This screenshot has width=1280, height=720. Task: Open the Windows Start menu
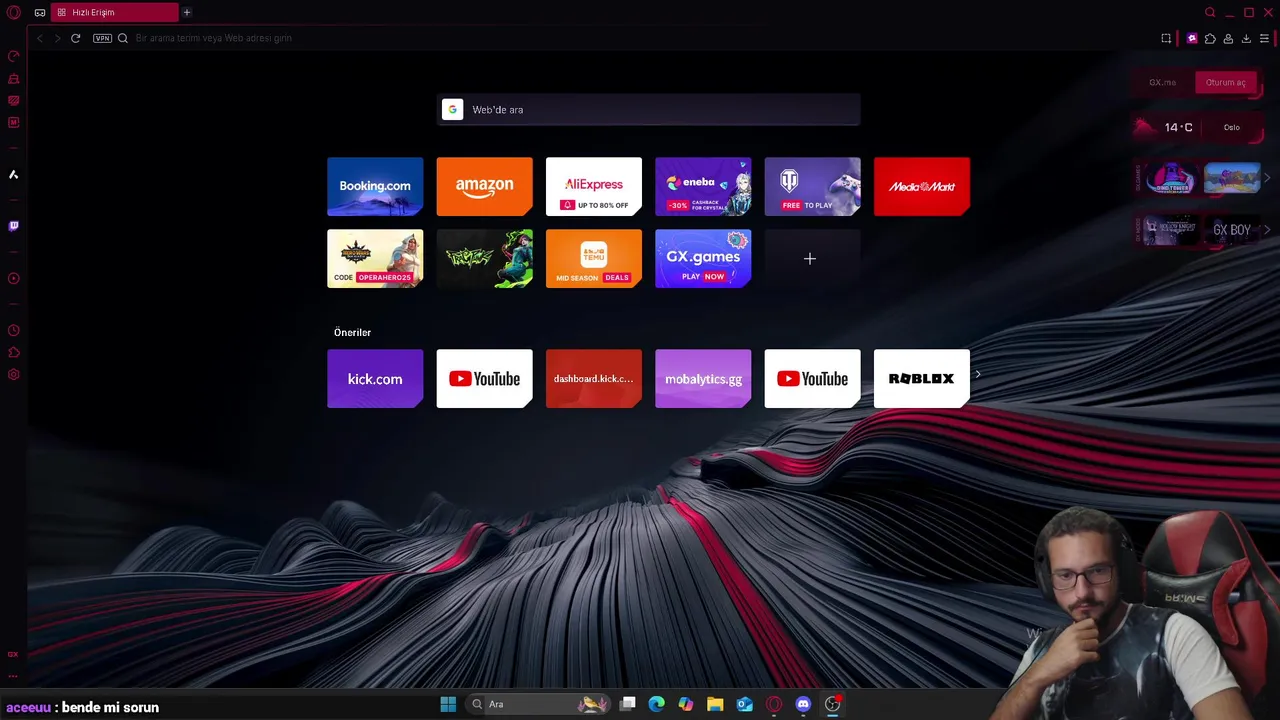coord(448,704)
